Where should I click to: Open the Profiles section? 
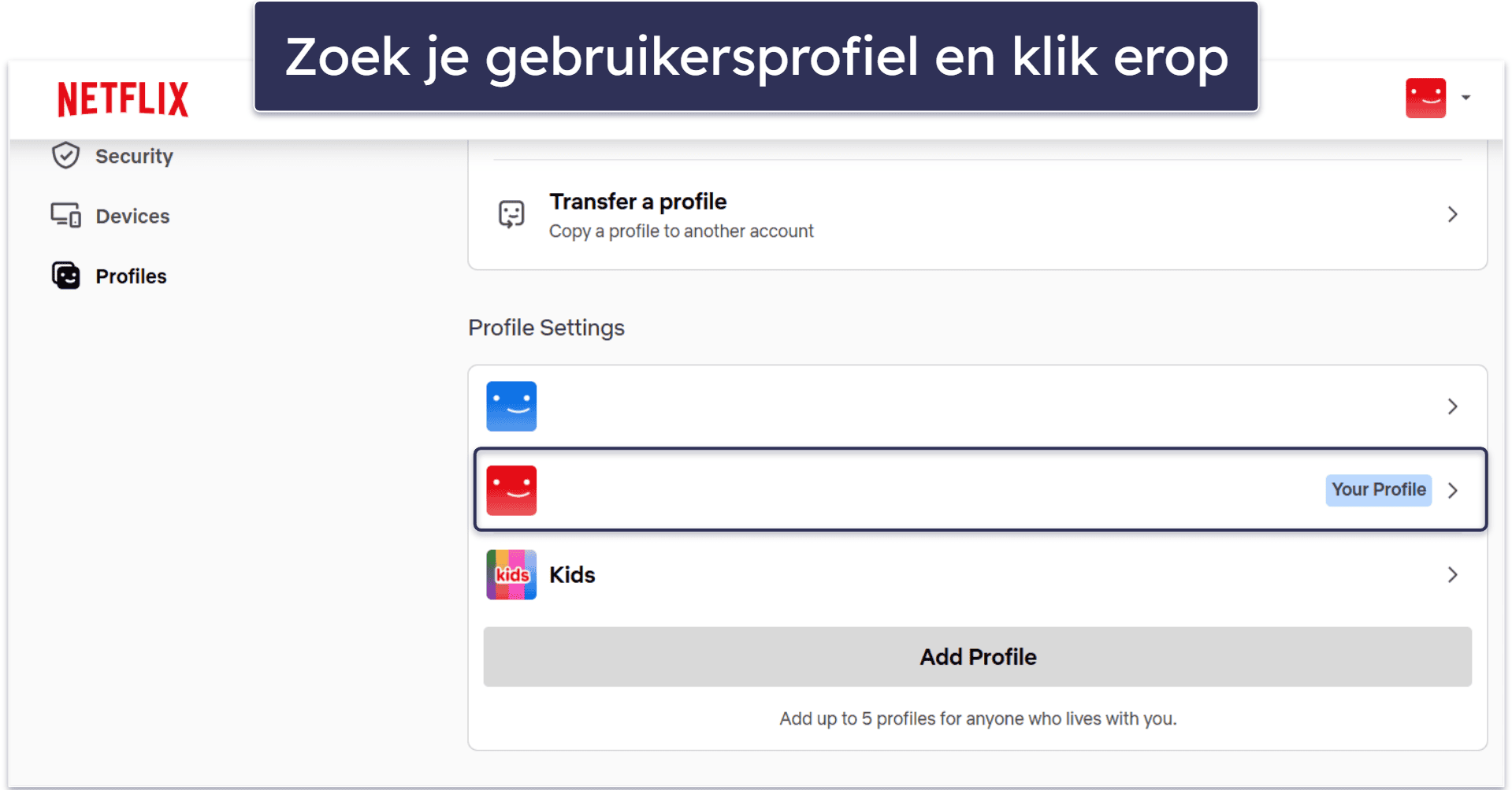tap(131, 276)
